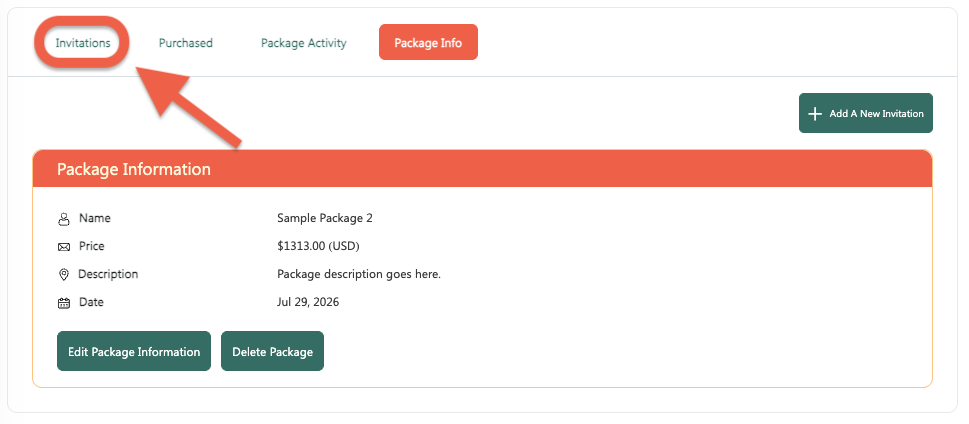Click the person icon beside Name
This screenshot has height=424, width=969.
(64, 219)
